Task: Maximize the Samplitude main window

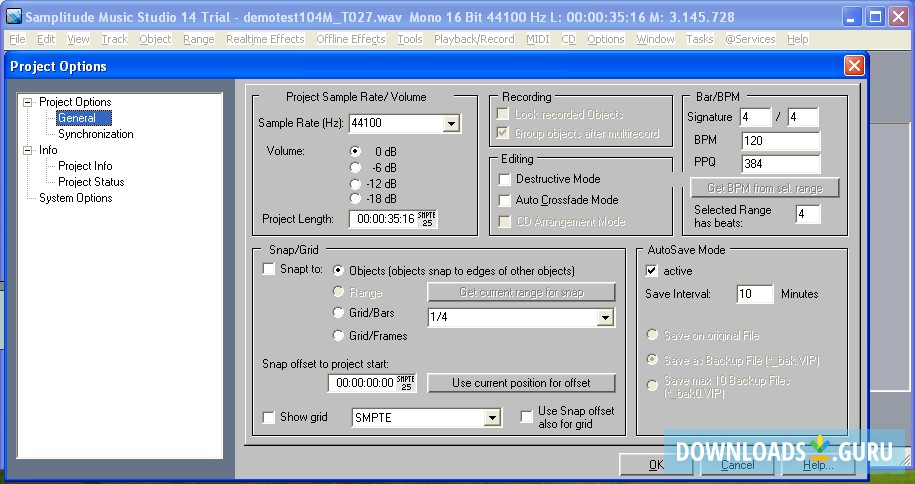Action: (876, 17)
